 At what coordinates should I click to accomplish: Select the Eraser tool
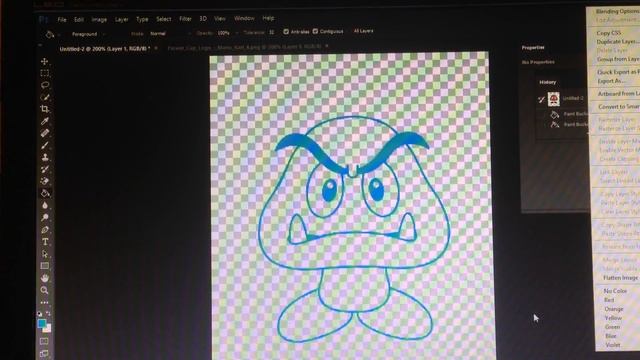tap(44, 181)
